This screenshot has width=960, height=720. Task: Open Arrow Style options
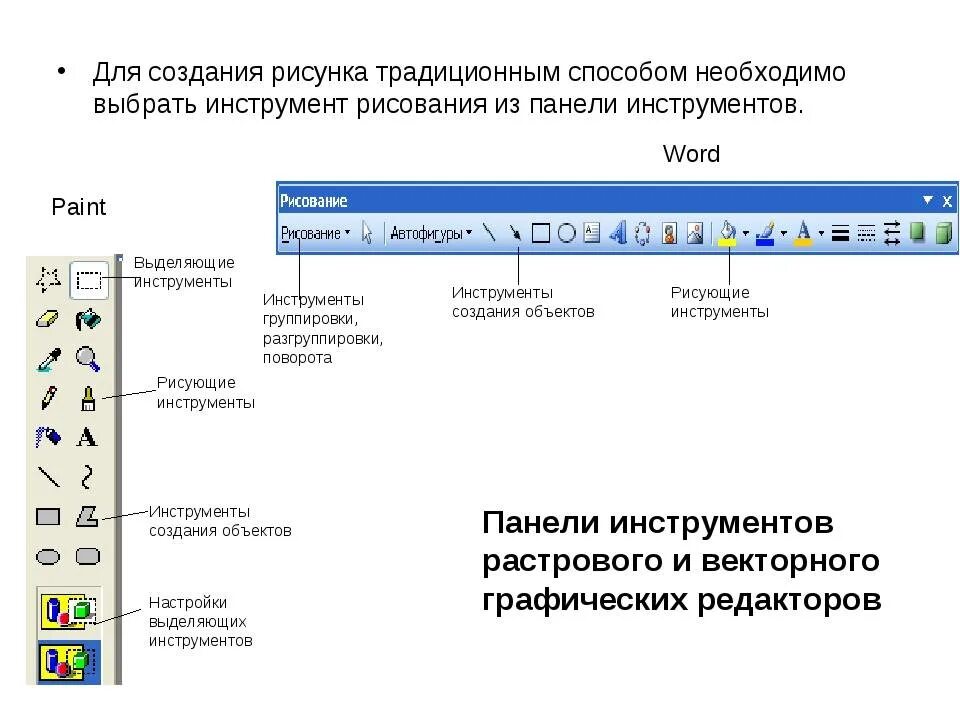[x=892, y=233]
